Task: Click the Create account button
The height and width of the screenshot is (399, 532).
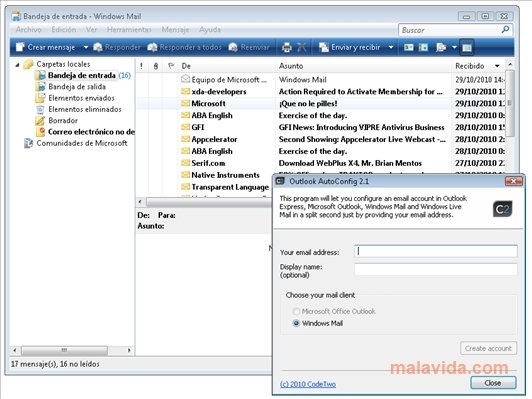Action: coord(488,348)
